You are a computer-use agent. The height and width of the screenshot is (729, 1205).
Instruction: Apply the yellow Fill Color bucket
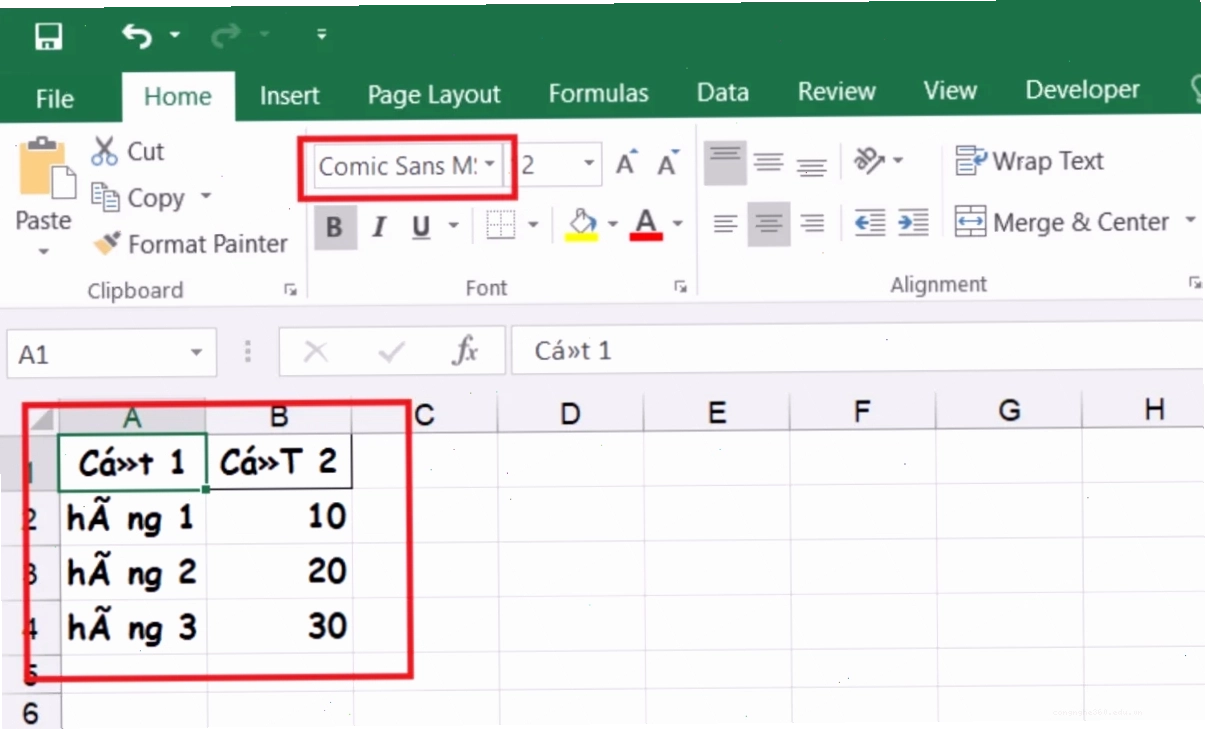(582, 224)
